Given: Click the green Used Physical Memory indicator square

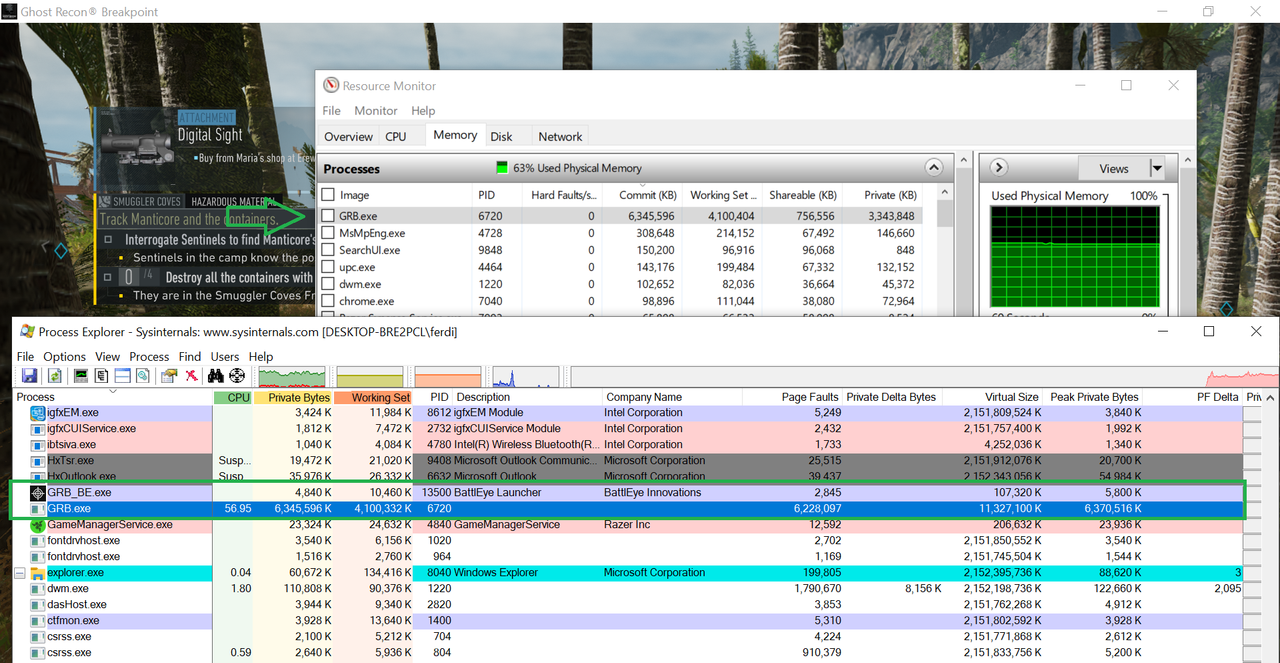Looking at the screenshot, I should pos(502,168).
